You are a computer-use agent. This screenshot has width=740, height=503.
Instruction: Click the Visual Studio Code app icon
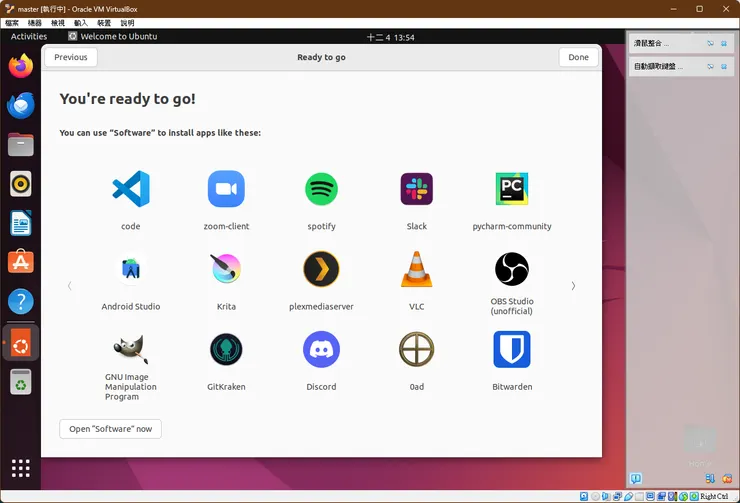(x=130, y=189)
